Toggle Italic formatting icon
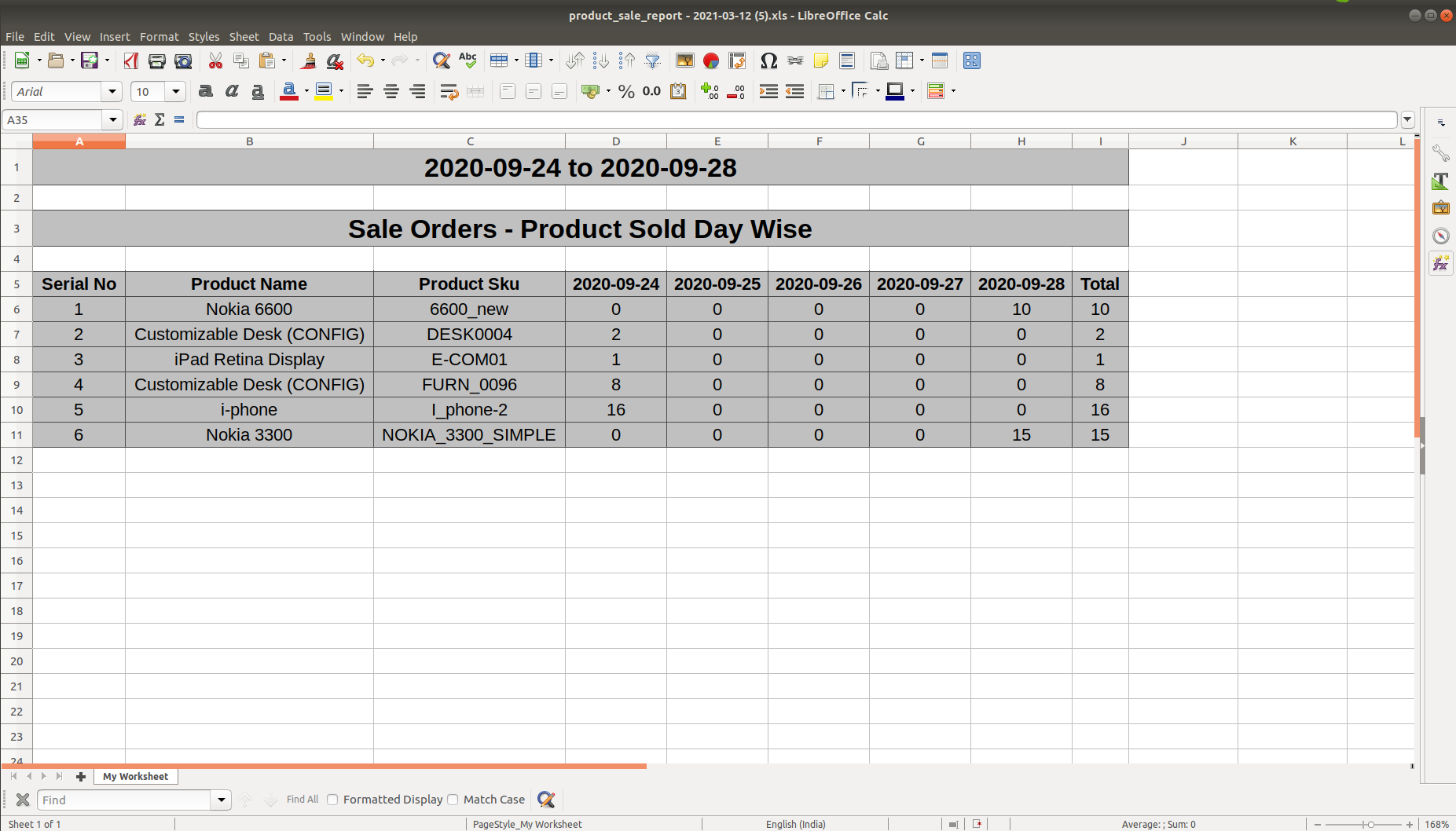Image resolution: width=1456 pixels, height=831 pixels. click(x=232, y=91)
